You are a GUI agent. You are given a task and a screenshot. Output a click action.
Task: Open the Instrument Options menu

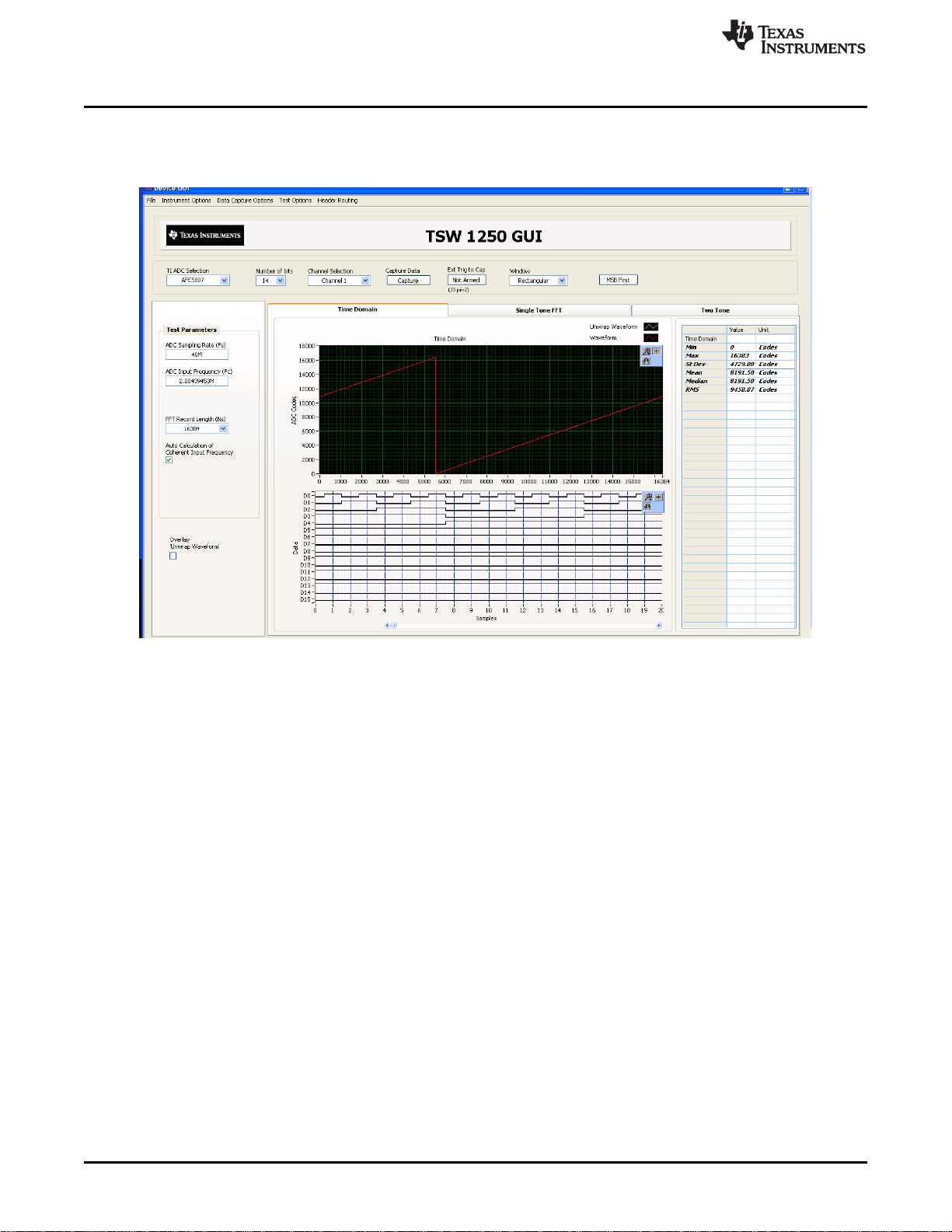(187, 201)
